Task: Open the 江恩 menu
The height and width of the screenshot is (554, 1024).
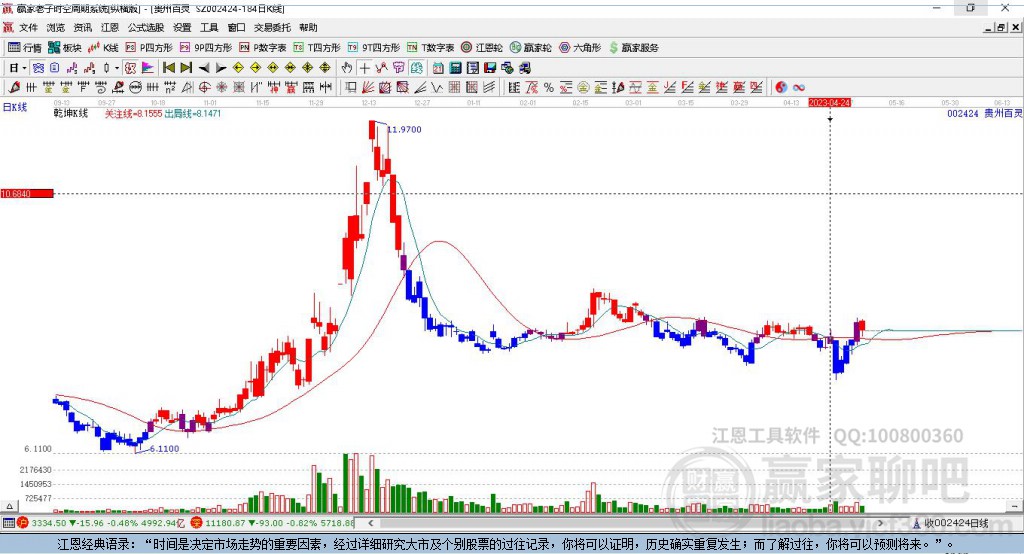Action: (110, 27)
